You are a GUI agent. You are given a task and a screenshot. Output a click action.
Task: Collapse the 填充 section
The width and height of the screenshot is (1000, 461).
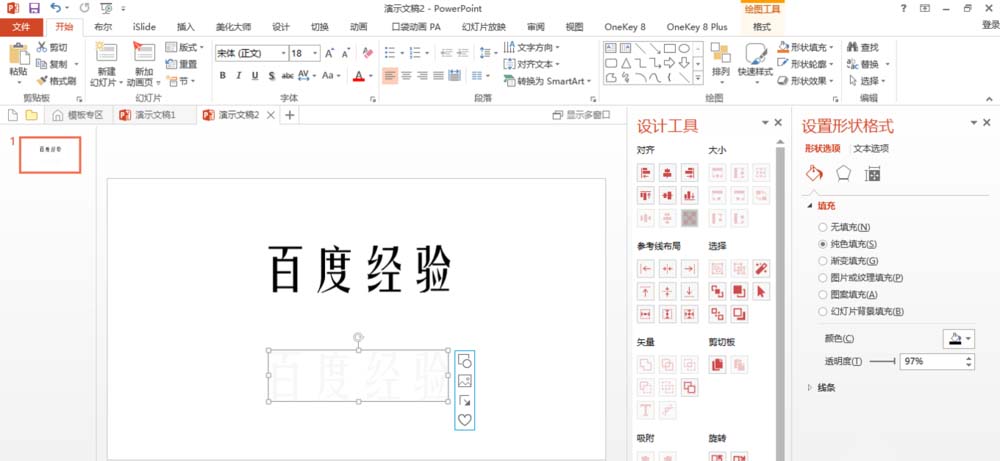tap(810, 206)
